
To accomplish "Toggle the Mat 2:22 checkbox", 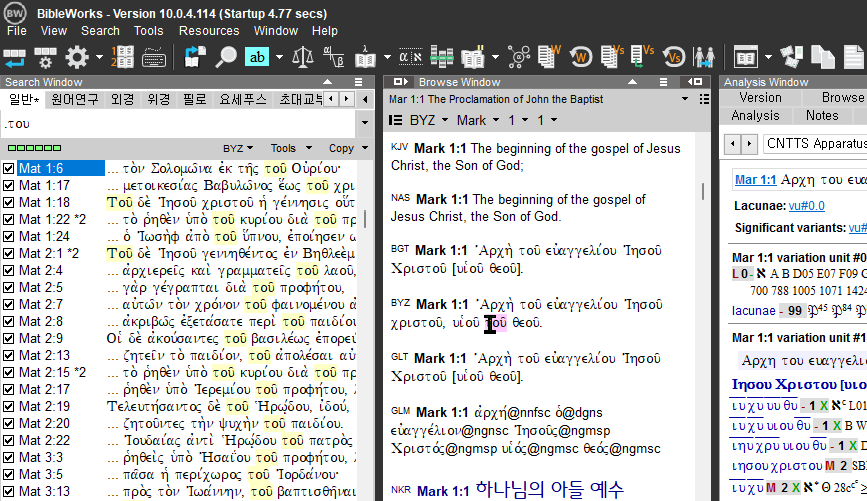I will point(8,440).
